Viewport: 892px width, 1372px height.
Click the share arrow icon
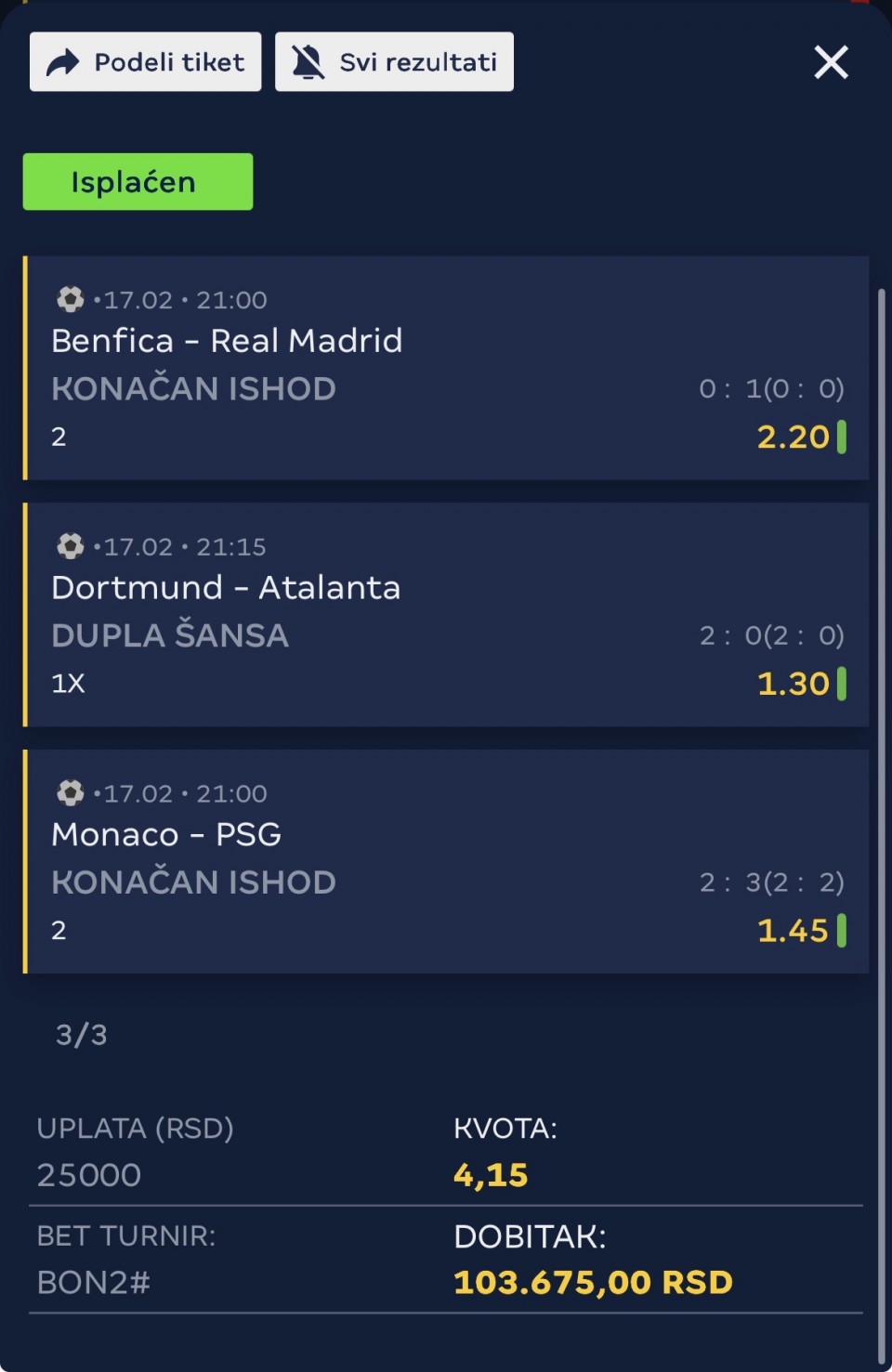[63, 62]
